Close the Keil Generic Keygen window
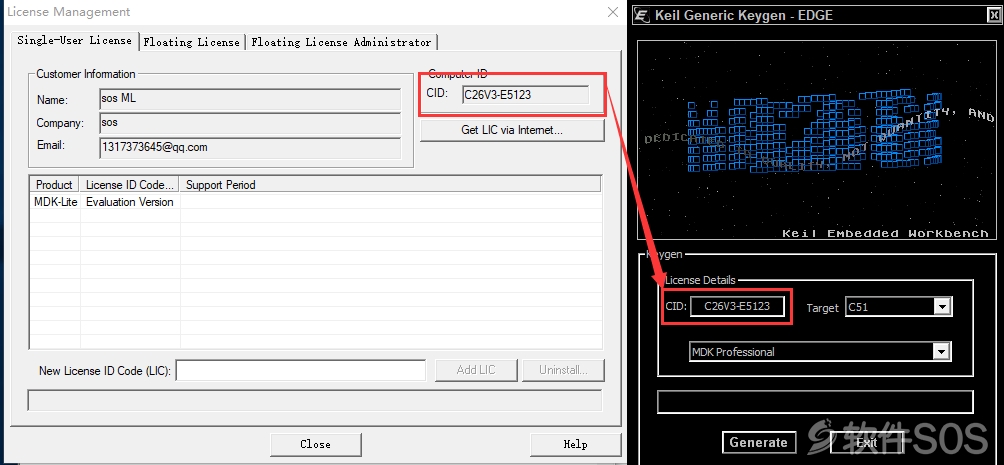 [x=992, y=15]
